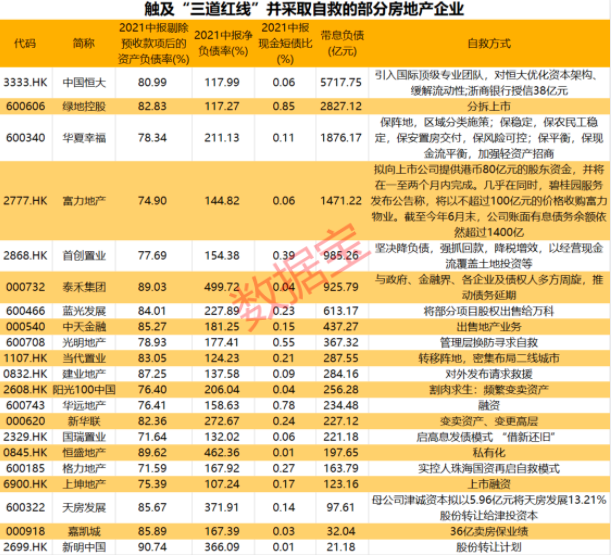Select company name 蓝光发展
The width and height of the screenshot is (611, 555).
pos(84,311)
